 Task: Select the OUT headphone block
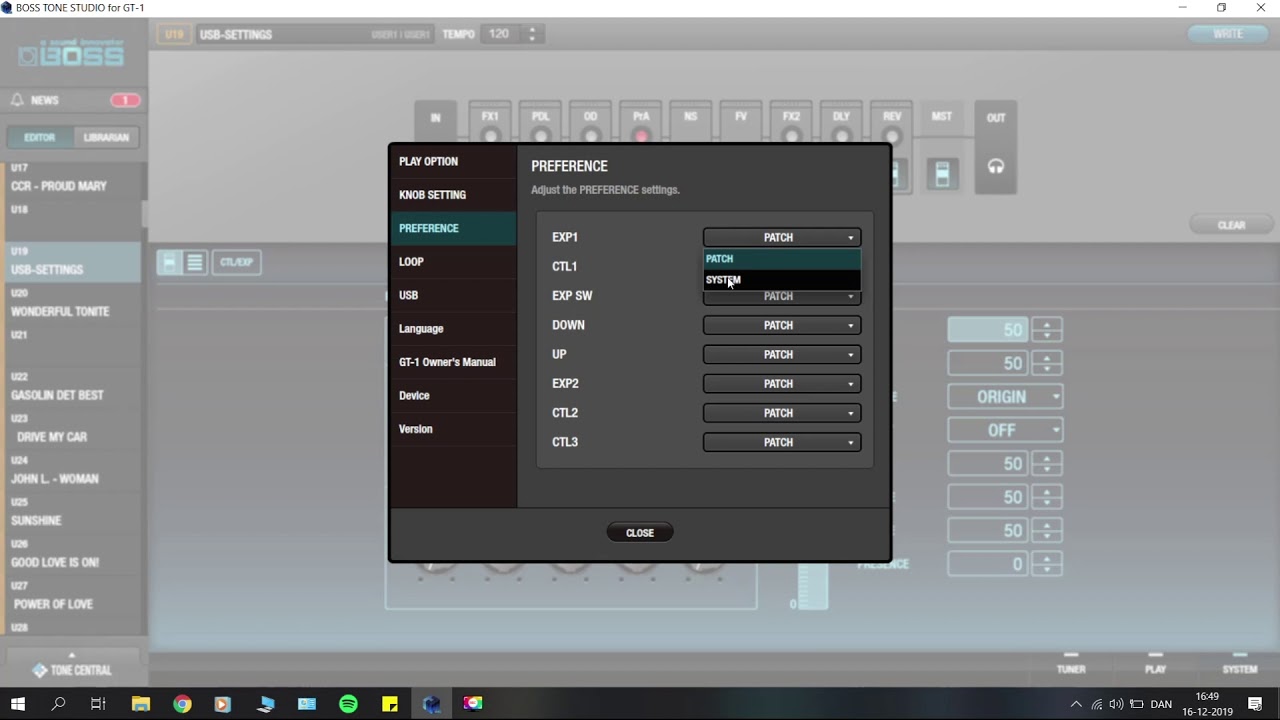point(996,145)
